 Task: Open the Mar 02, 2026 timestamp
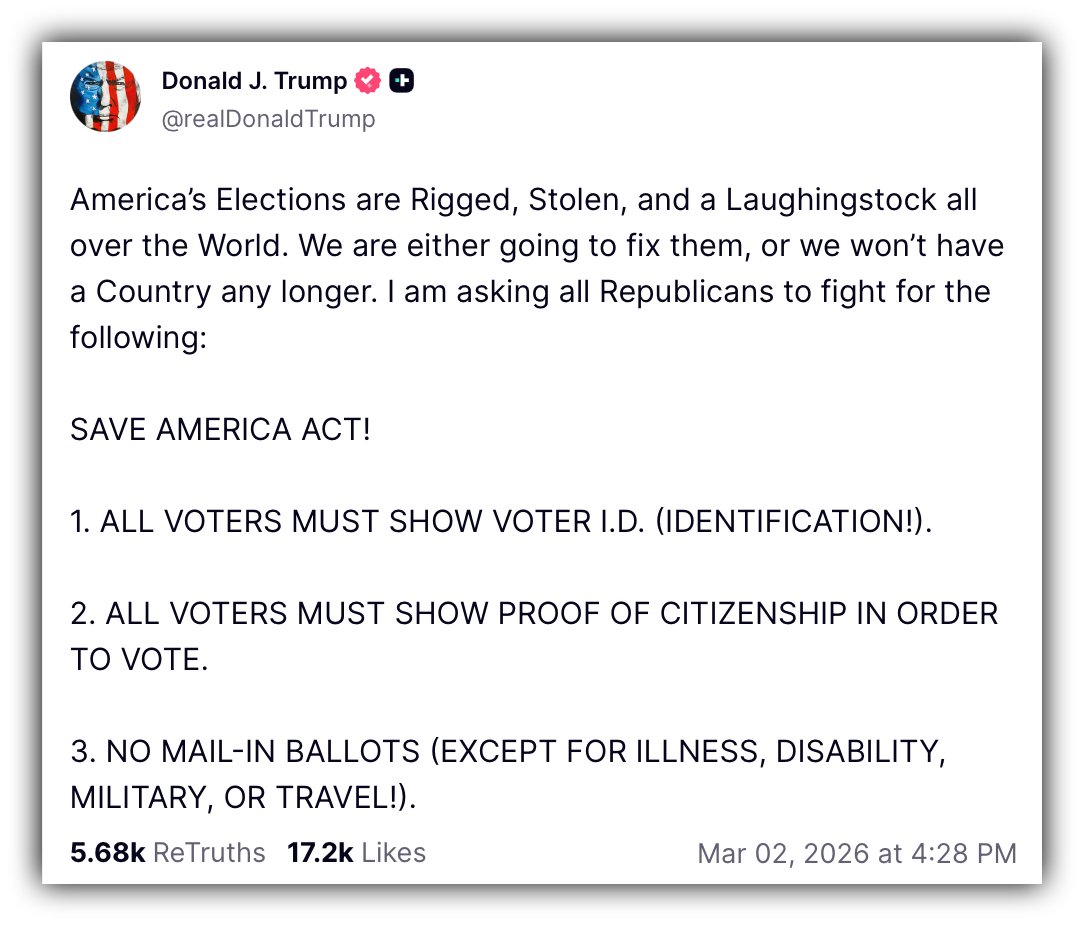(x=857, y=854)
